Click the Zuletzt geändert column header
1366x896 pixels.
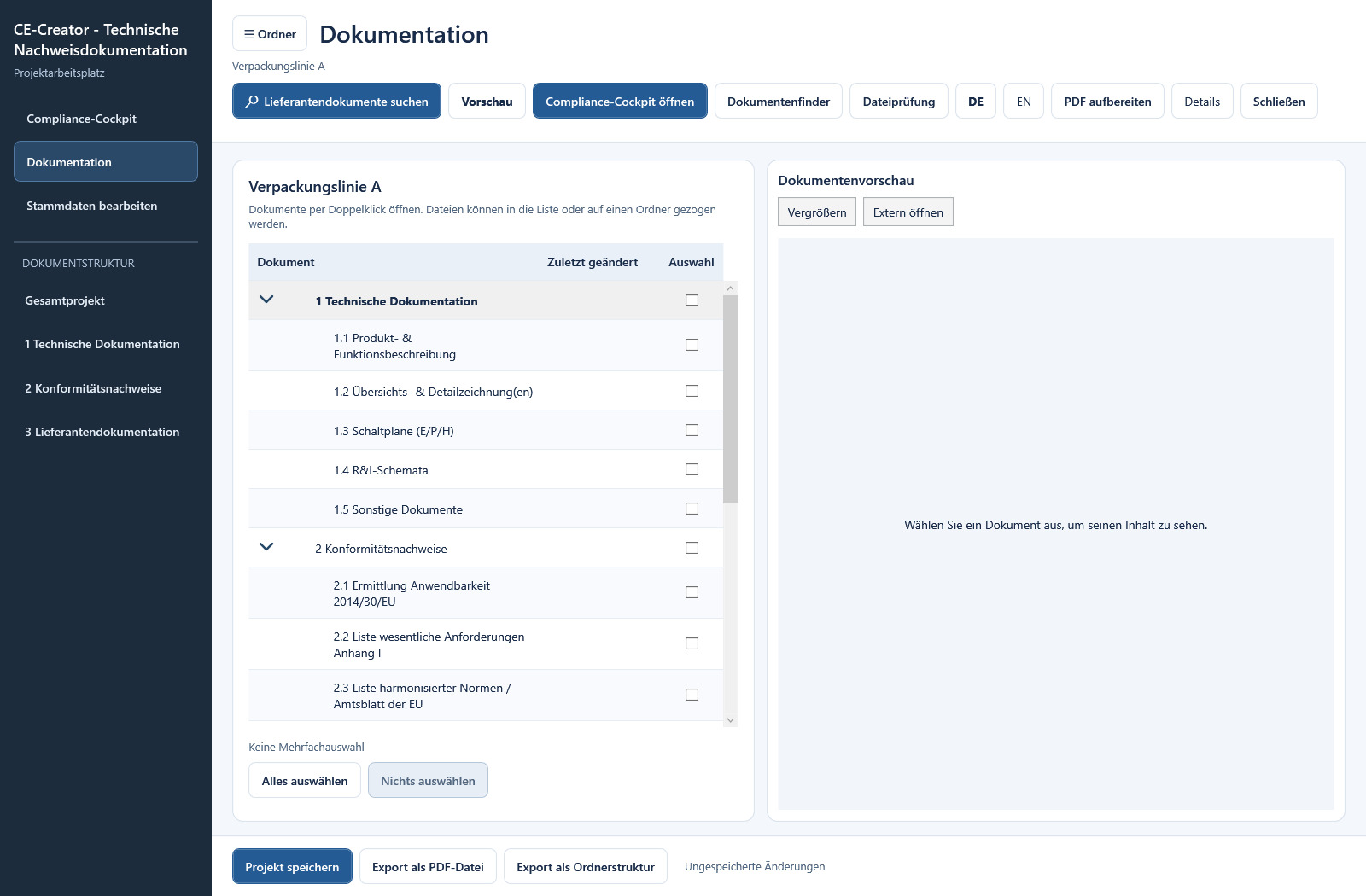click(x=593, y=262)
